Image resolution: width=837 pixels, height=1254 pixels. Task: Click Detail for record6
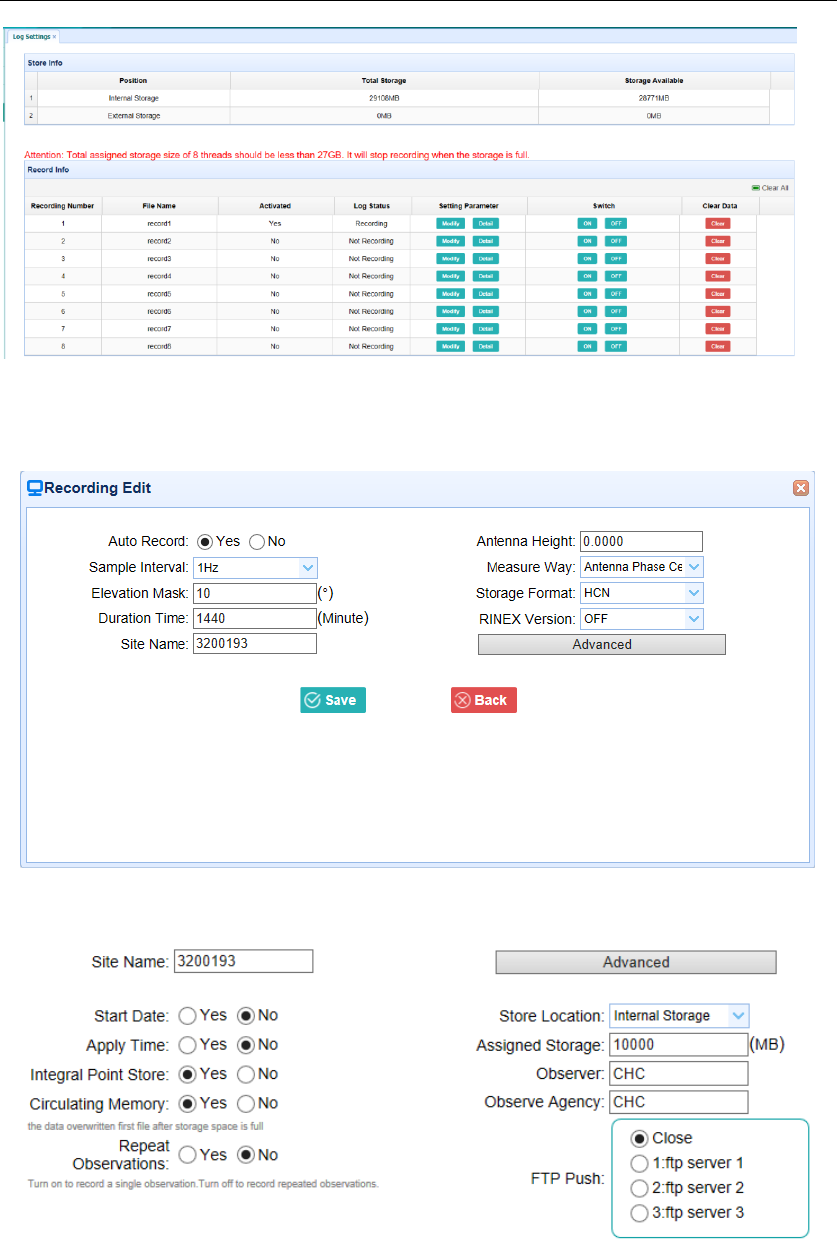pos(485,311)
